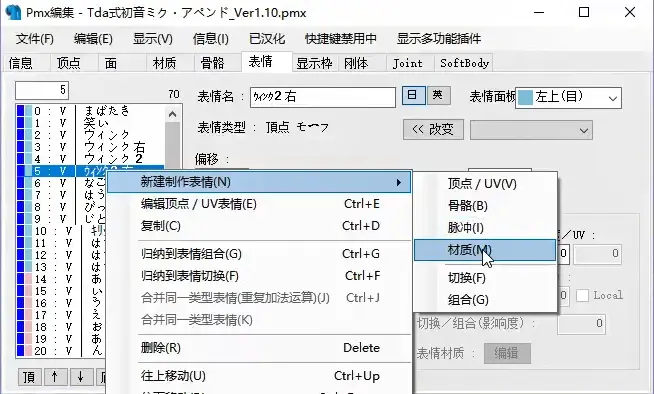654x394 pixels.
Task: Click the << 改变 button
Action: tap(433, 130)
